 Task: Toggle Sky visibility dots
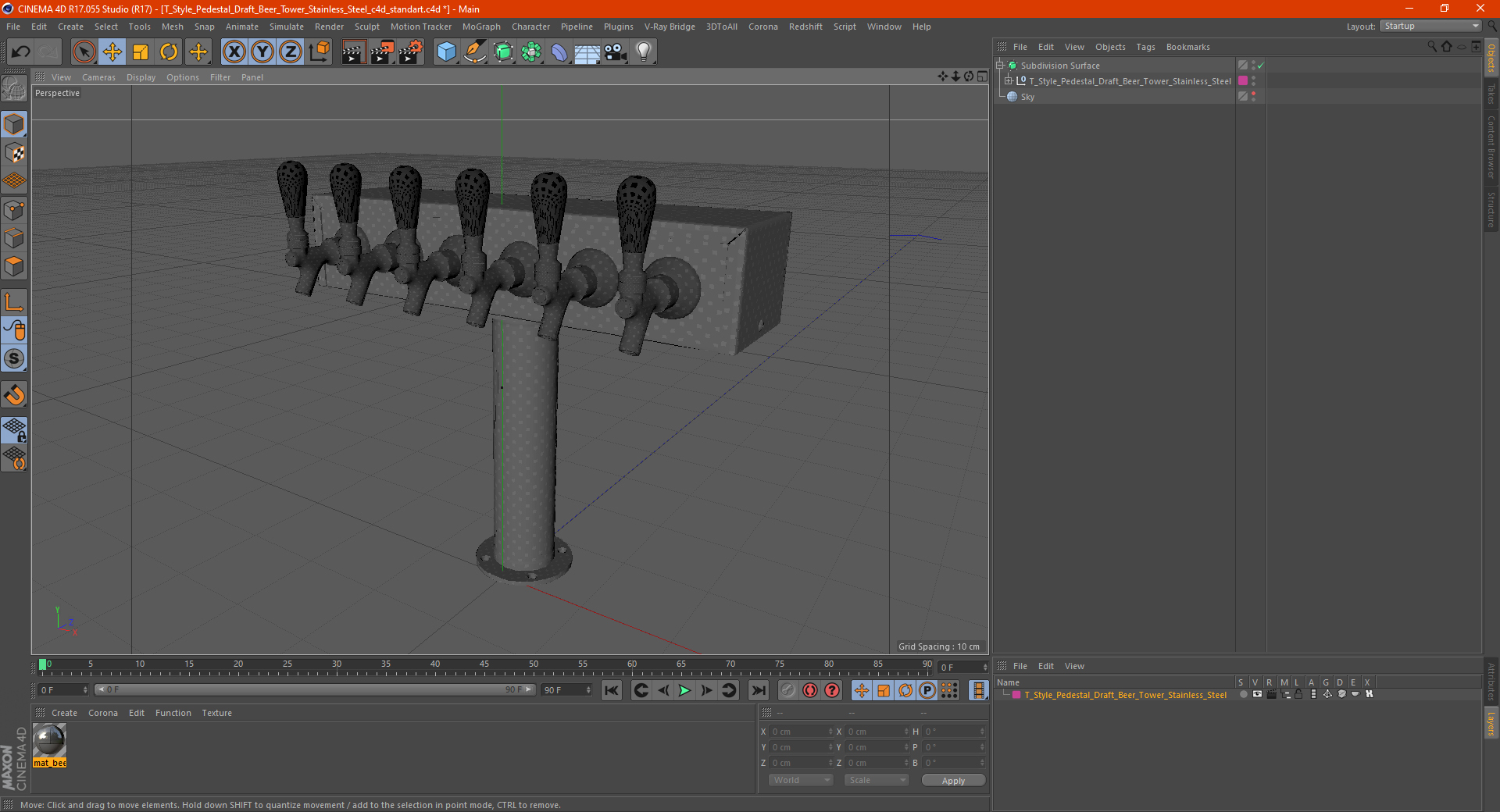point(1253,96)
